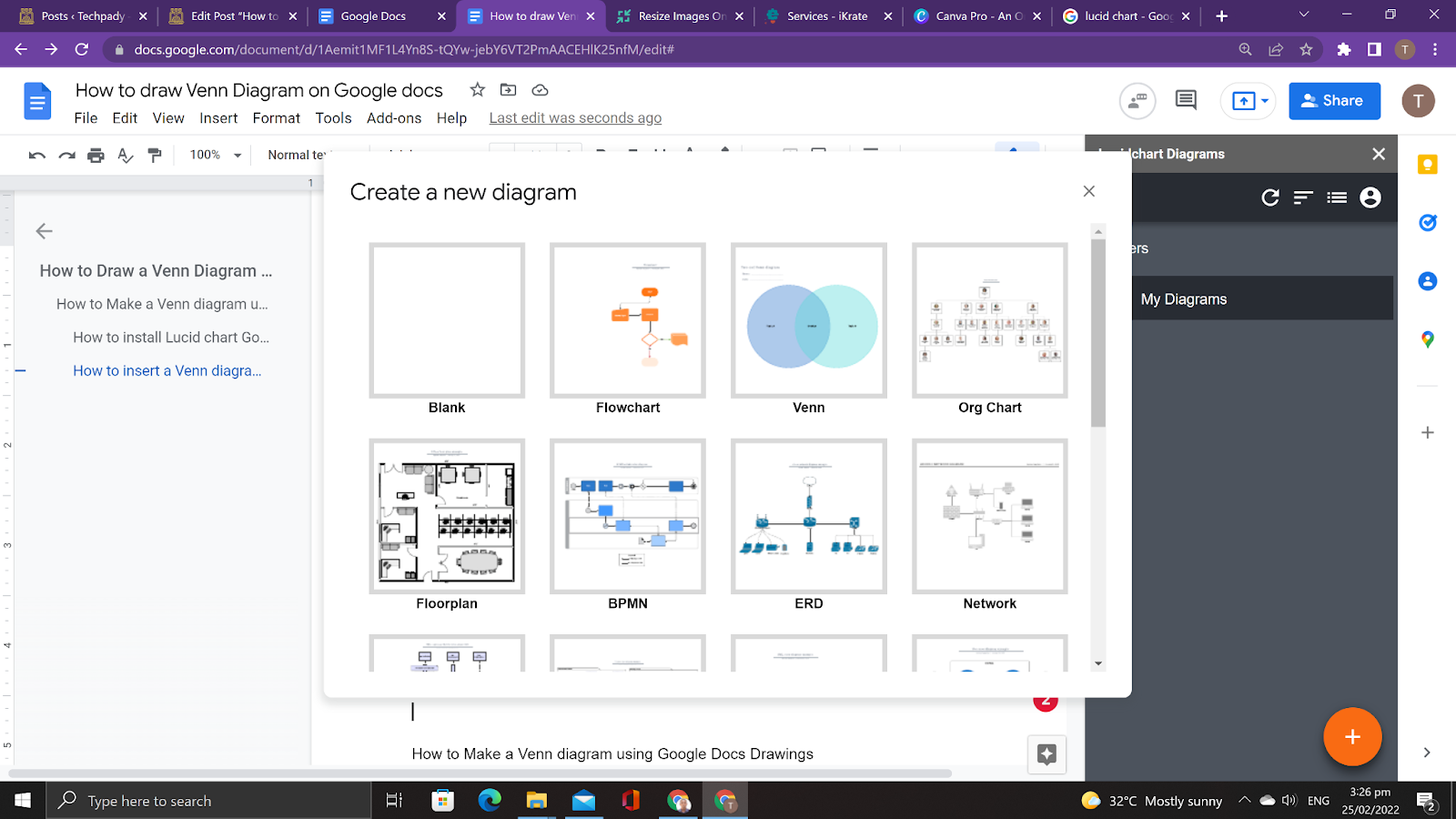Image resolution: width=1456 pixels, height=819 pixels.
Task: Click the orange add new diagram button
Action: [1352, 736]
